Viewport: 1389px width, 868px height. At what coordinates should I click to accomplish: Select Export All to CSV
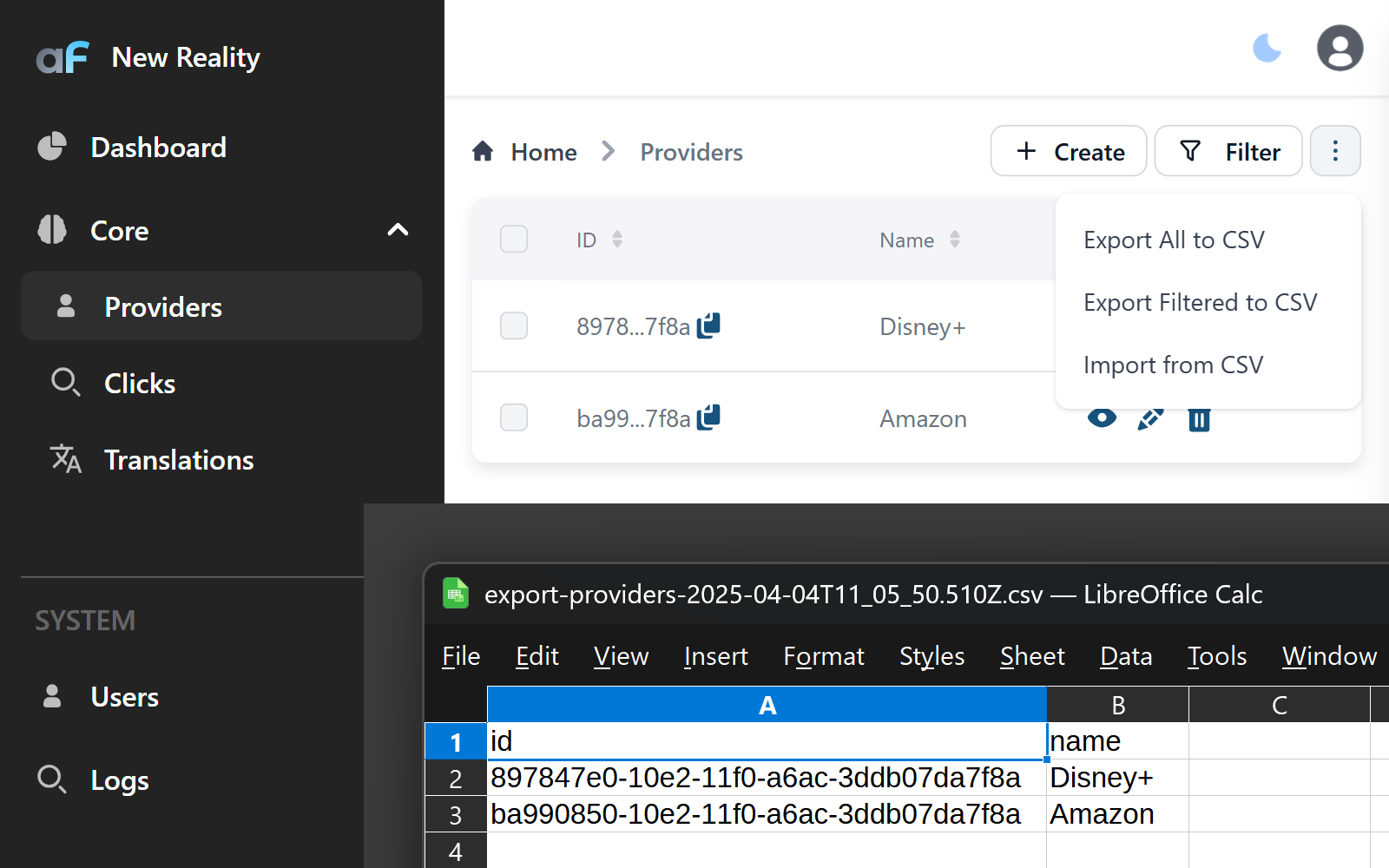pos(1174,240)
